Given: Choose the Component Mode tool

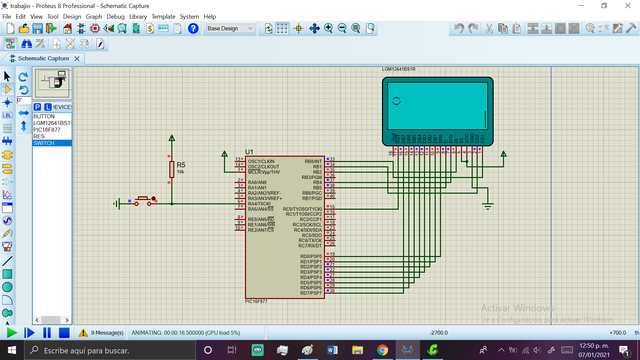Looking at the screenshot, I should click(x=7, y=89).
